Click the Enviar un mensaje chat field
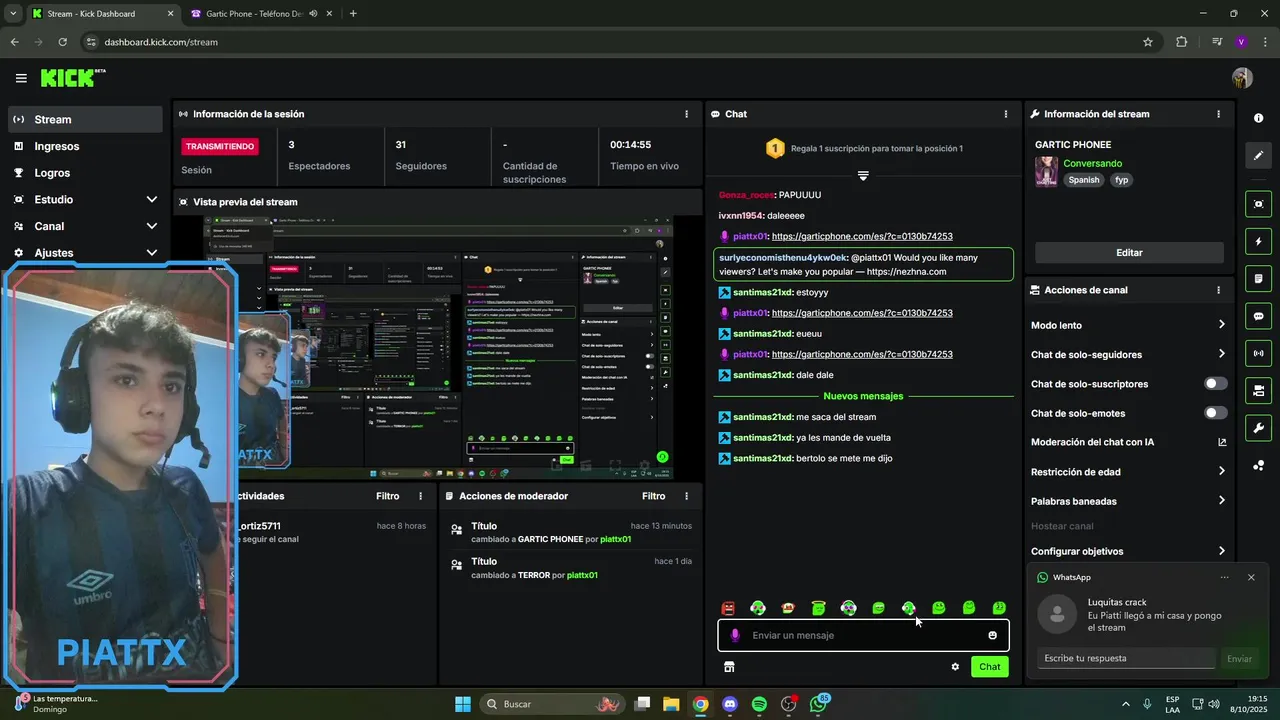Screen dimensions: 1280x720 pos(863,635)
